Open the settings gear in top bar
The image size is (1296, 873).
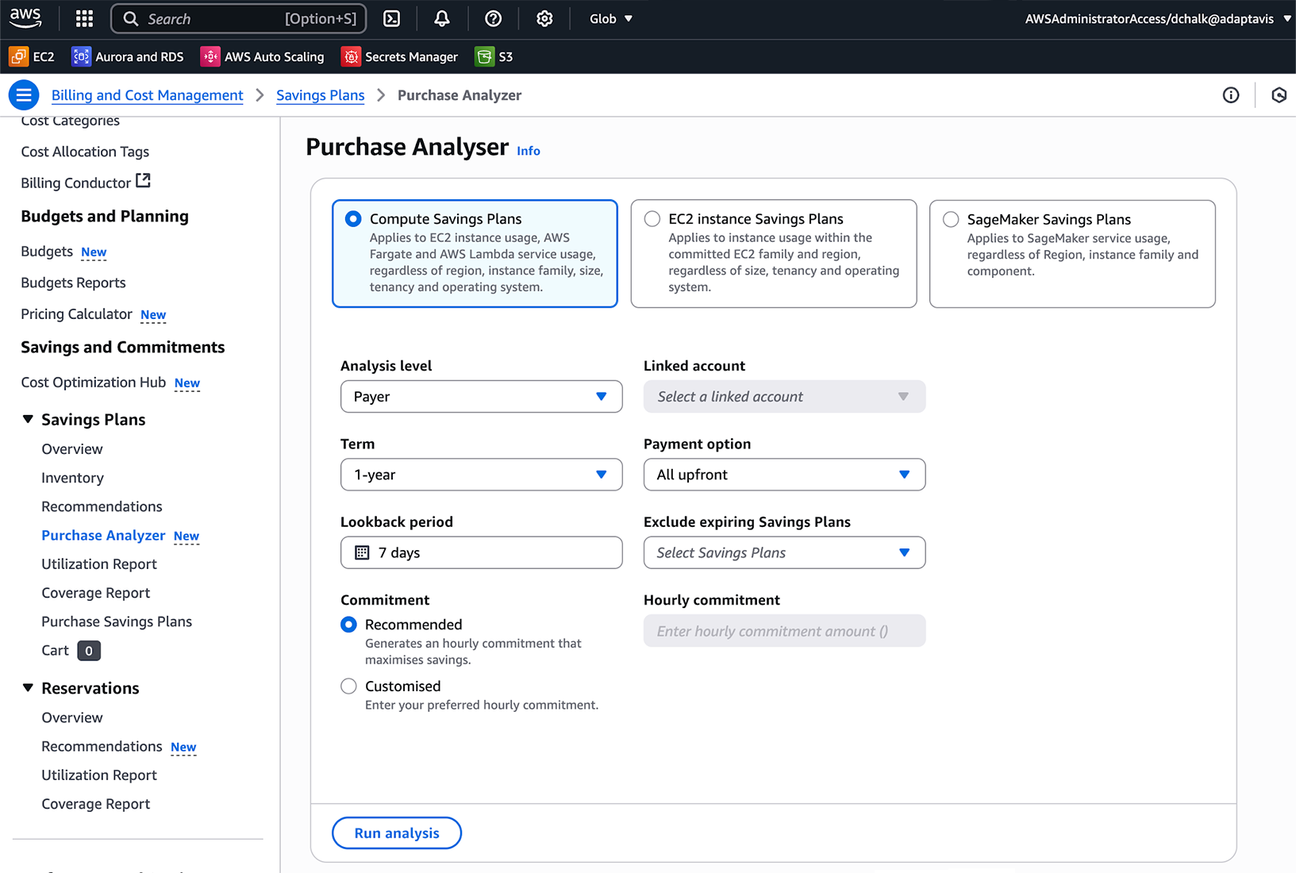(544, 19)
